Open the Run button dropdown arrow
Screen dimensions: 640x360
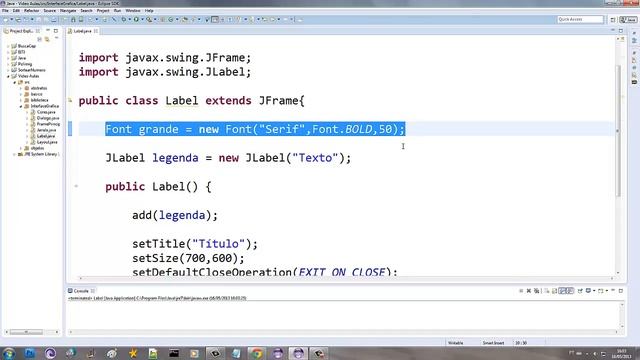click(x=142, y=19)
